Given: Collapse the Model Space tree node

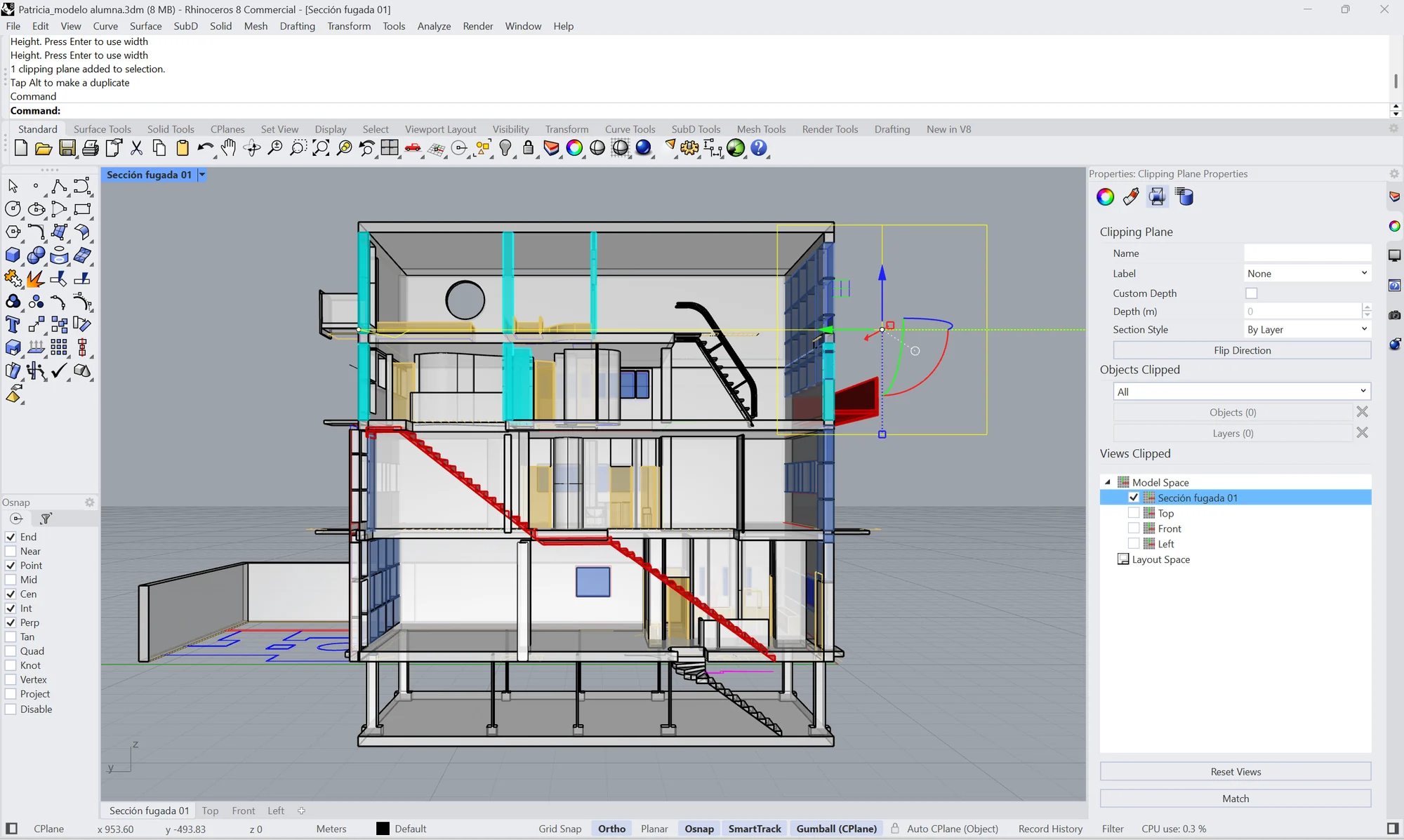Looking at the screenshot, I should (x=1108, y=482).
